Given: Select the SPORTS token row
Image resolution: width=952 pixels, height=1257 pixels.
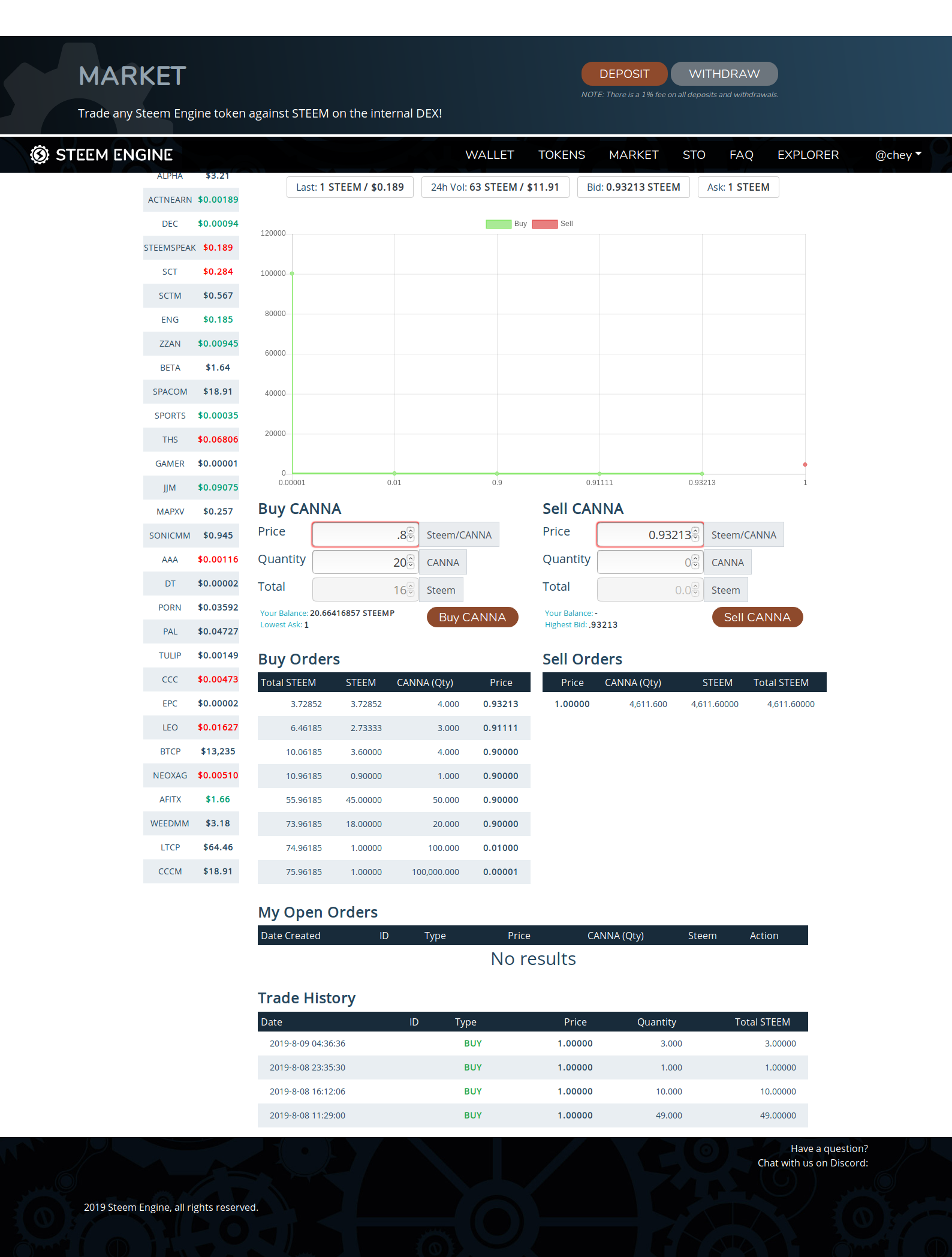Looking at the screenshot, I should coord(191,416).
